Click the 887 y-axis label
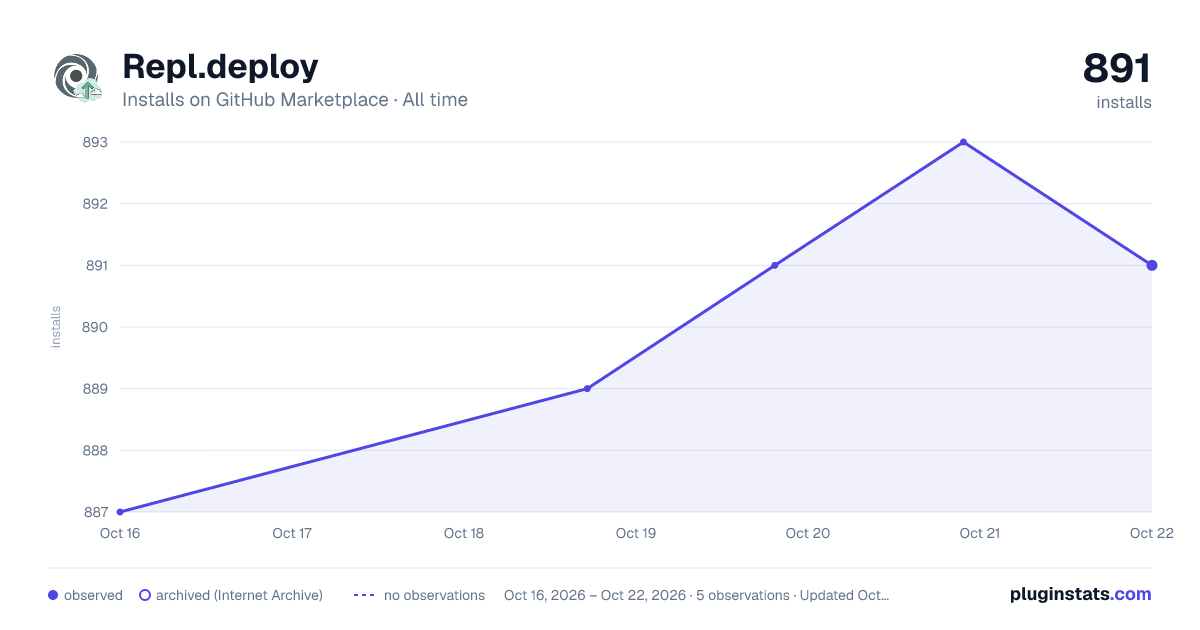1200x630 pixels. pos(95,512)
